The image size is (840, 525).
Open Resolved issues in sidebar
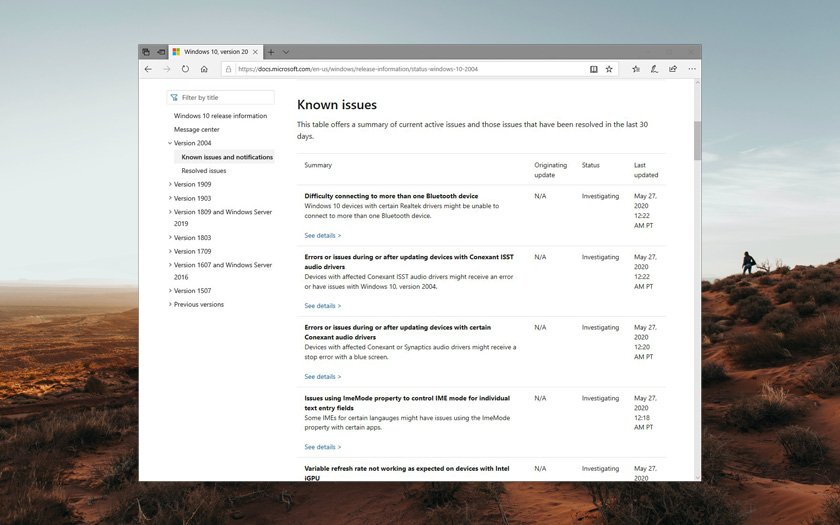(203, 171)
